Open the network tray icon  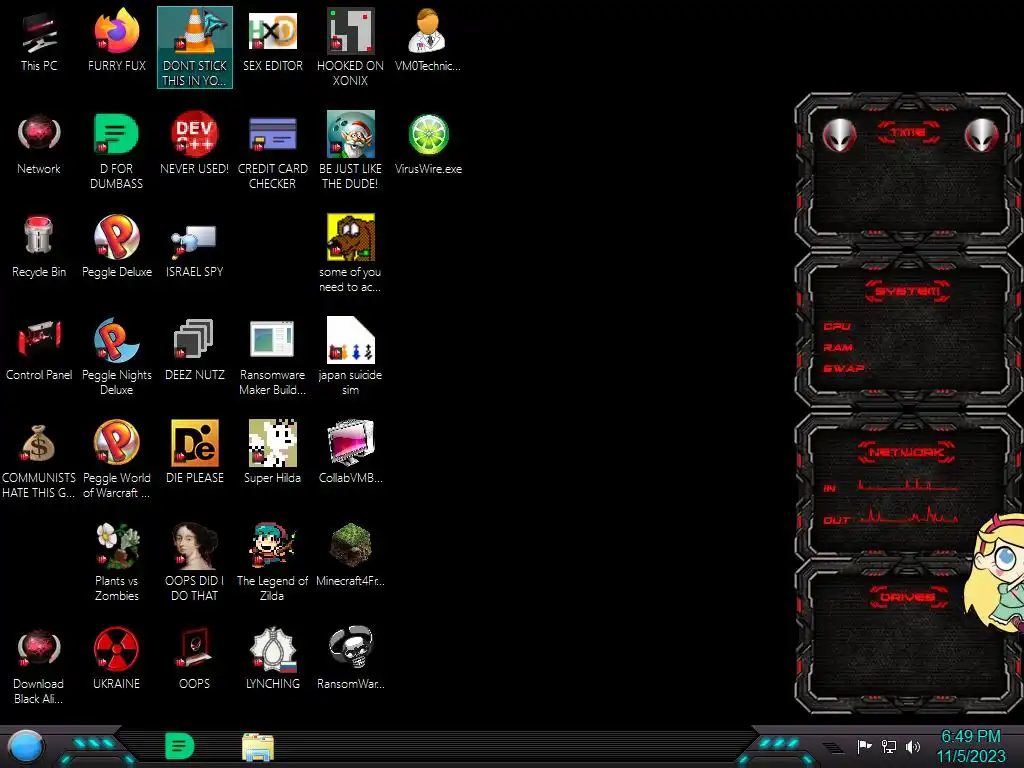(889, 746)
